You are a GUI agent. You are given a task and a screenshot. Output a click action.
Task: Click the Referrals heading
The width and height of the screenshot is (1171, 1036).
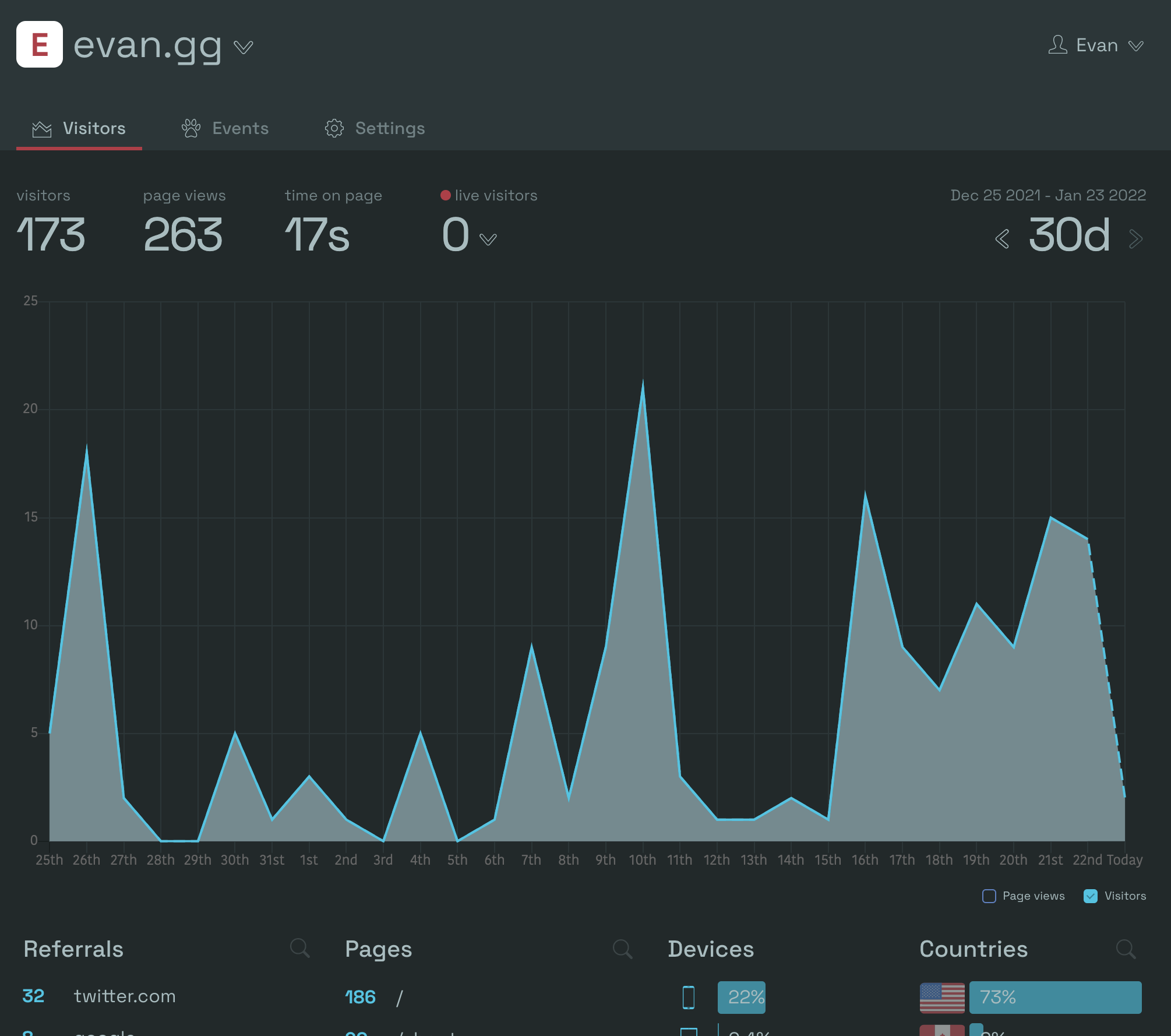[73, 949]
